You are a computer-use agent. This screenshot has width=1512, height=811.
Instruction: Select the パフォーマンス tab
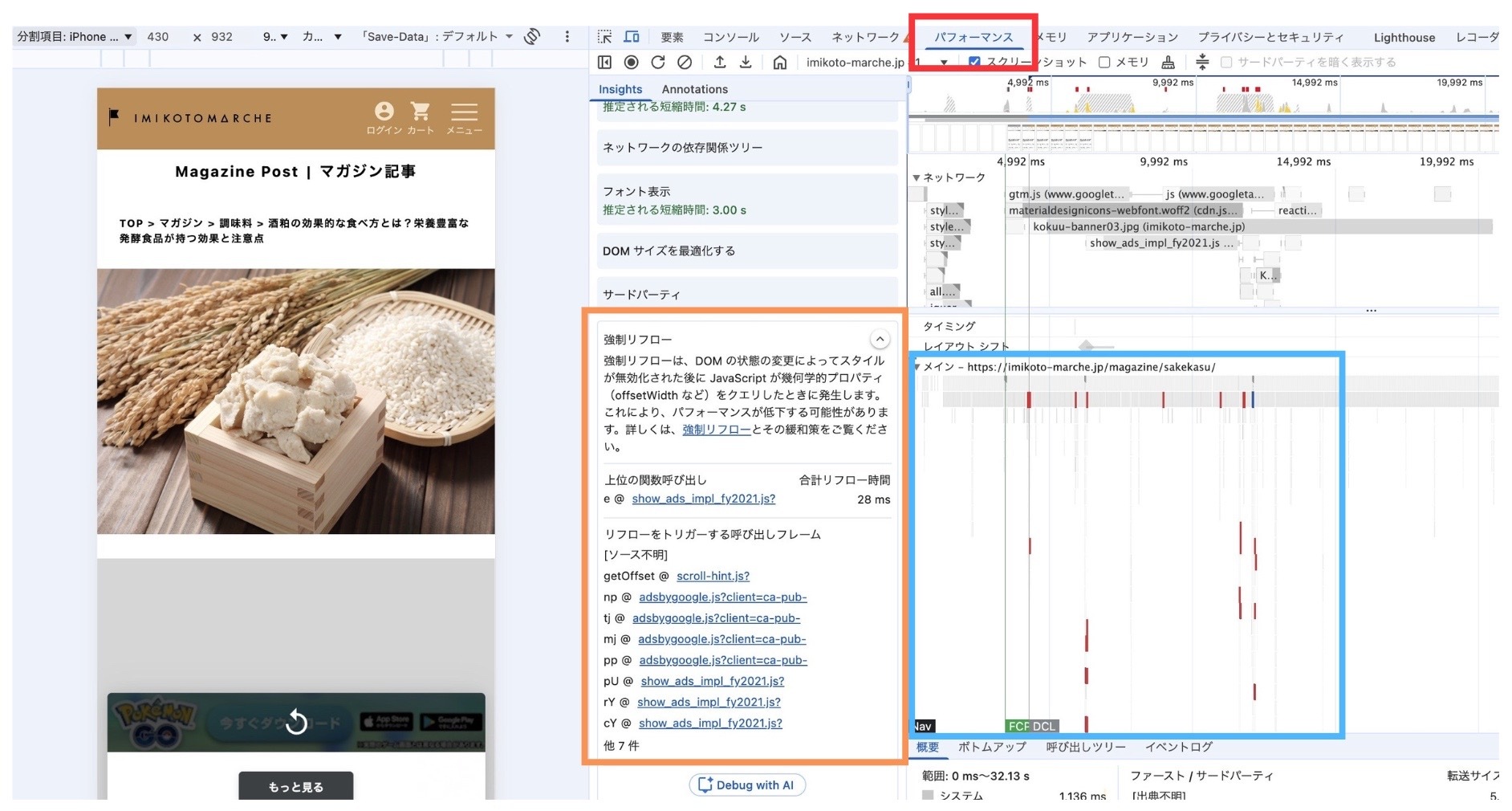[973, 37]
